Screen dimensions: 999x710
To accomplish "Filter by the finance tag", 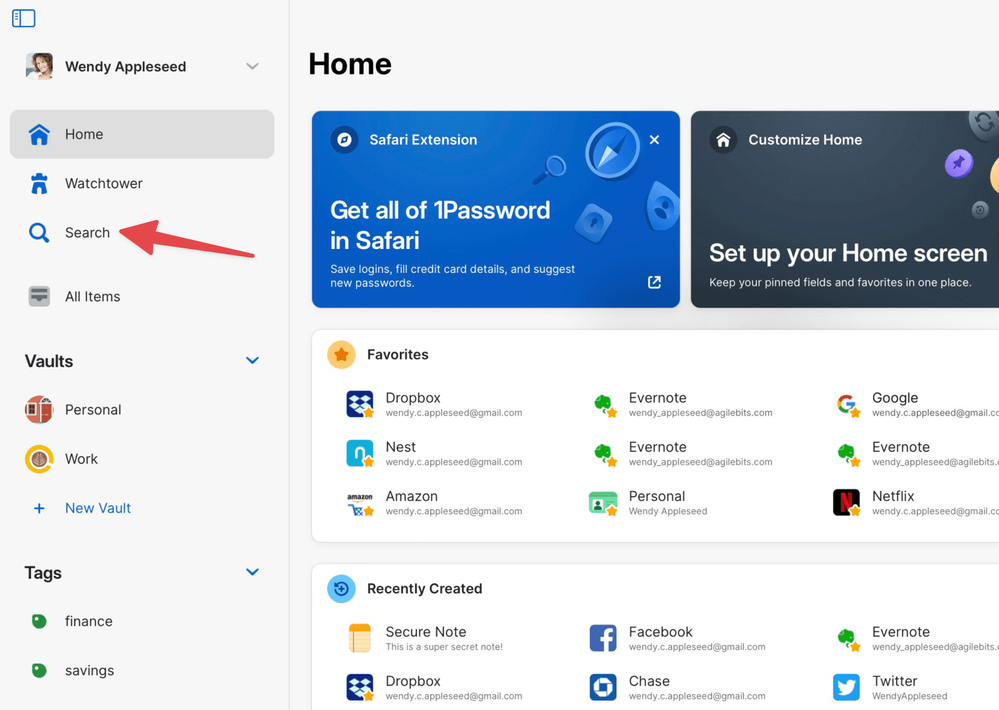I will 88,621.
